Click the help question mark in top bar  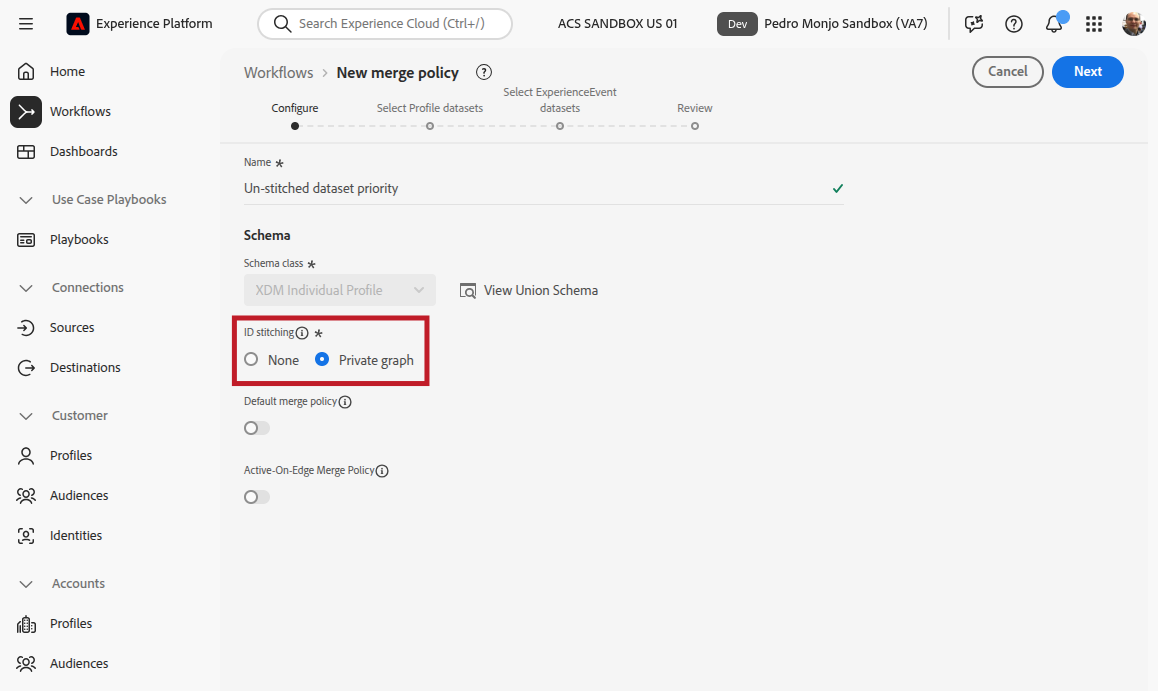(1014, 24)
